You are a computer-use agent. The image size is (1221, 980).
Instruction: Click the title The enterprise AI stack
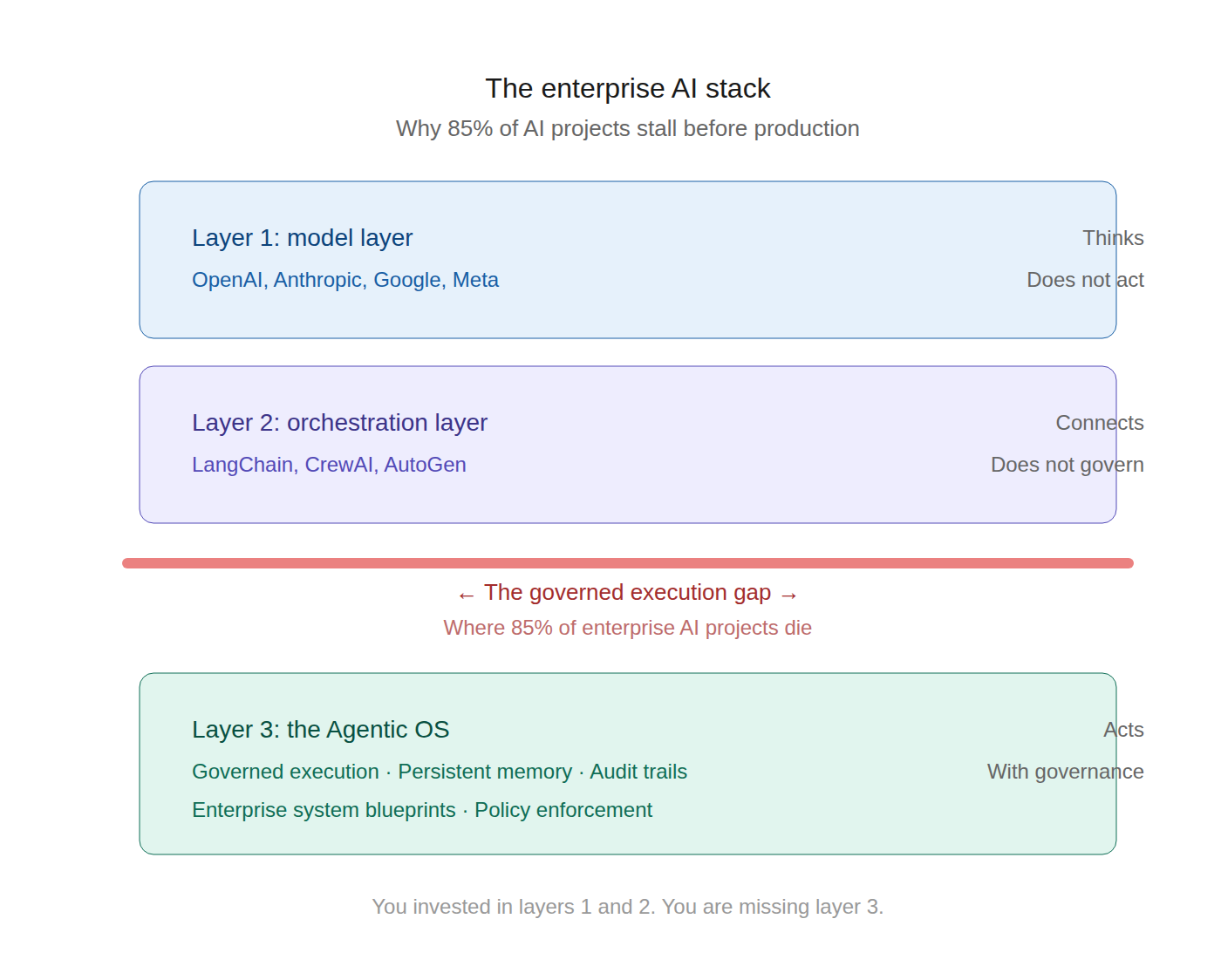coord(627,88)
